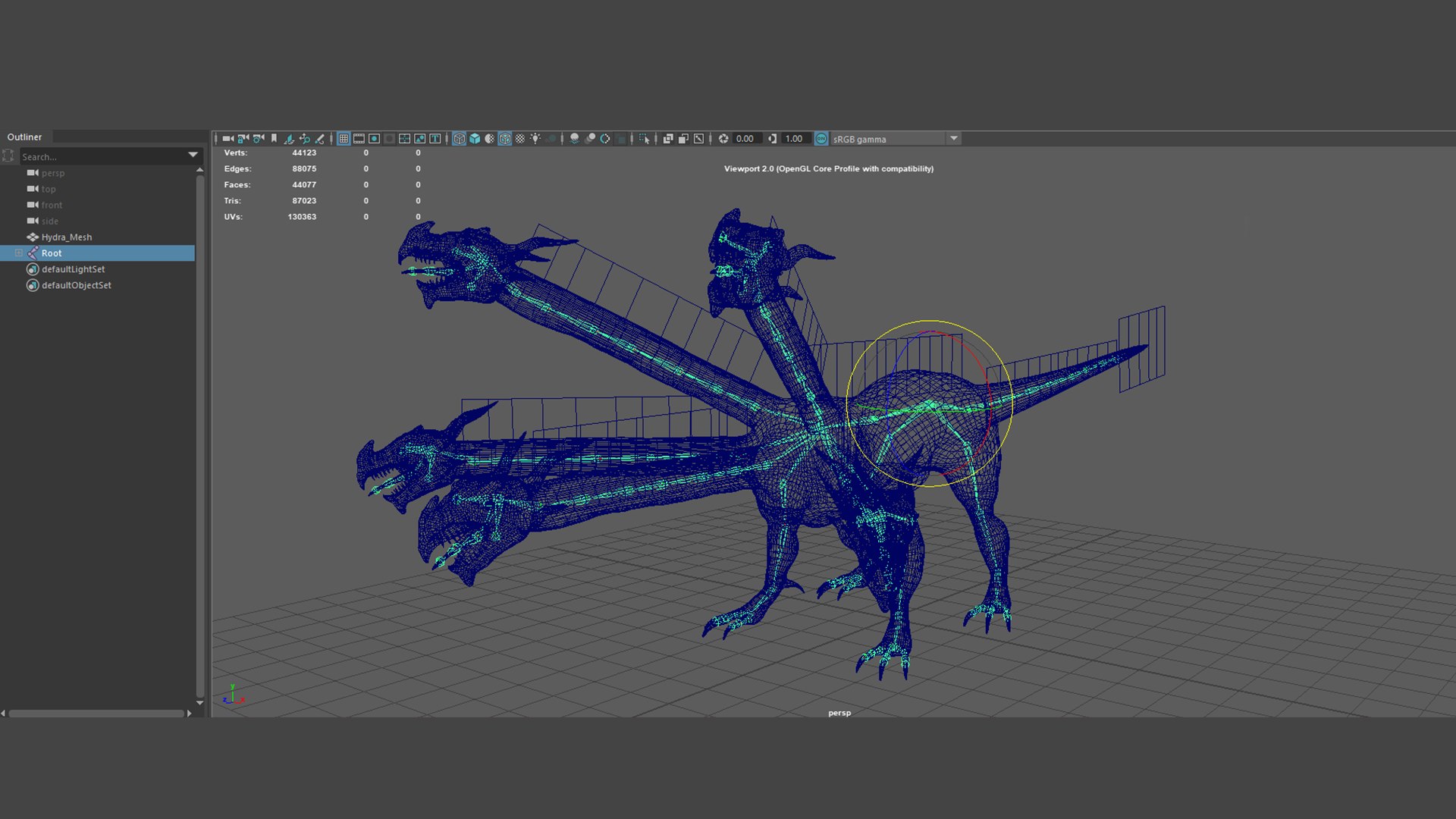The image size is (1456, 819).
Task: Expand the Root joint hierarchy
Action: pos(19,253)
